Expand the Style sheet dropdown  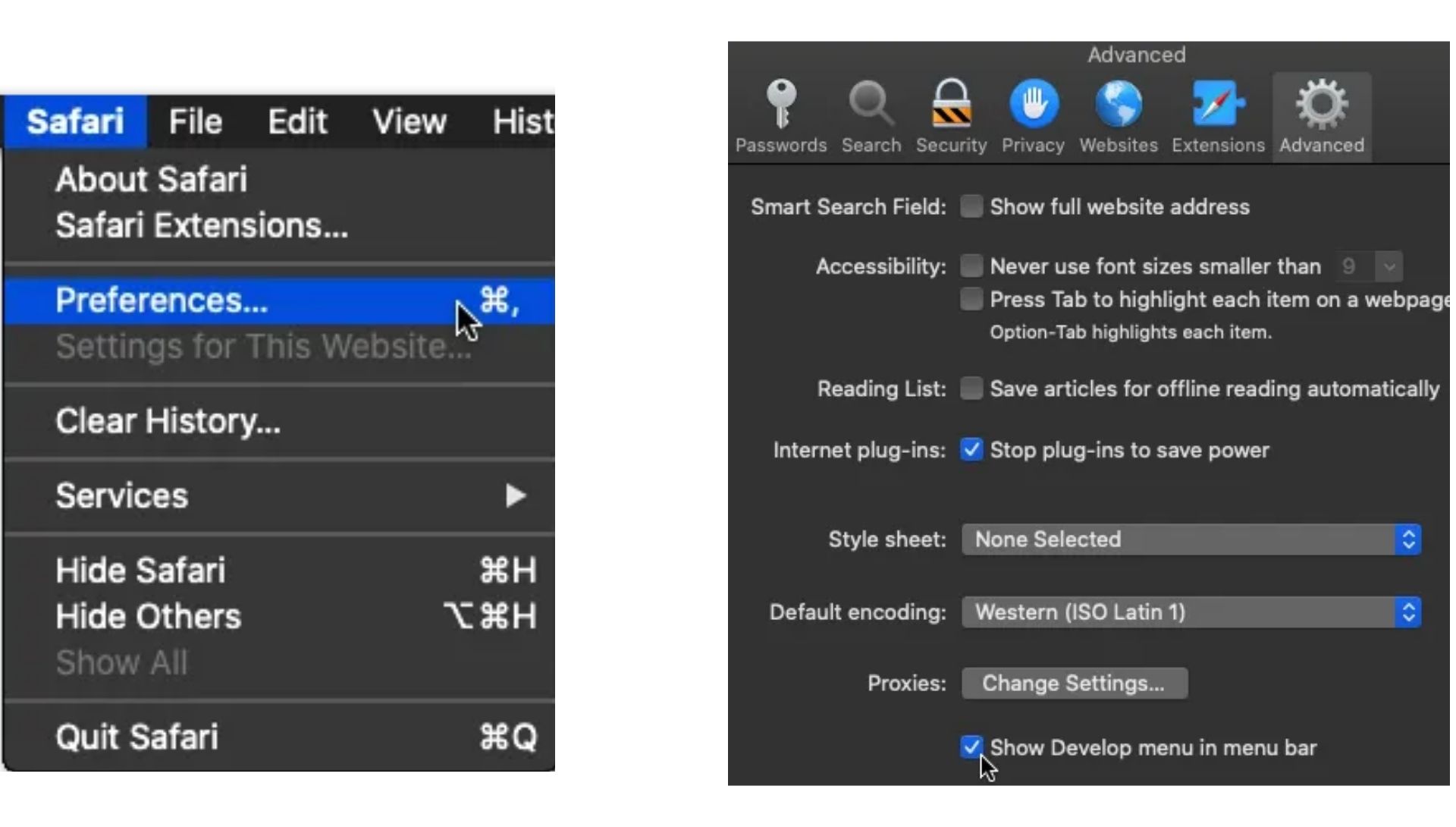coord(1190,539)
